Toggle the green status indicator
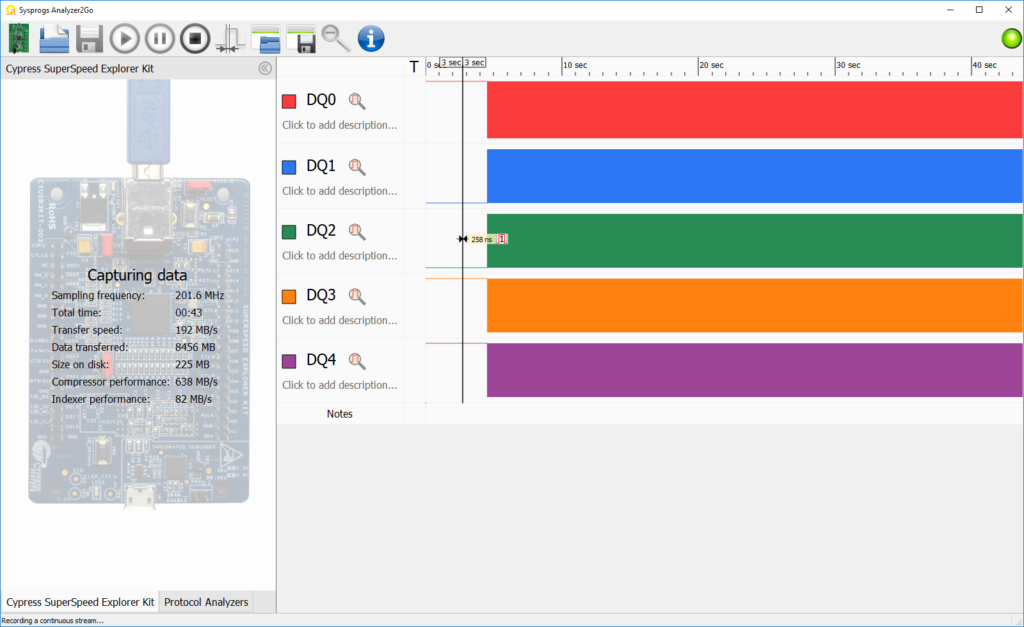This screenshot has height=627, width=1024. pyautogui.click(x=1009, y=38)
